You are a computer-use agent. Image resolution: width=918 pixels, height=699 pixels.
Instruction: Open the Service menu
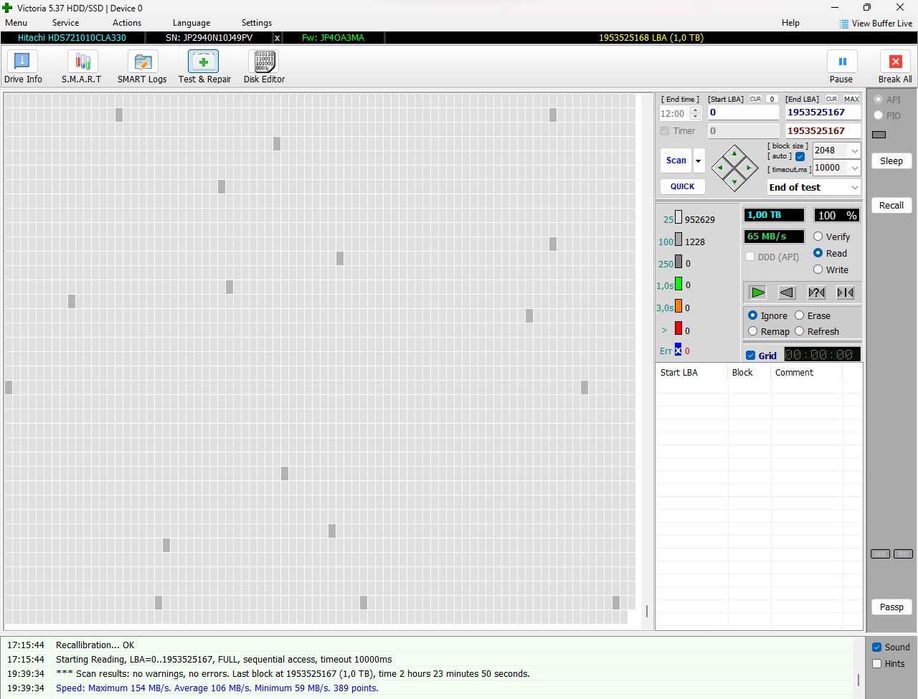point(66,23)
